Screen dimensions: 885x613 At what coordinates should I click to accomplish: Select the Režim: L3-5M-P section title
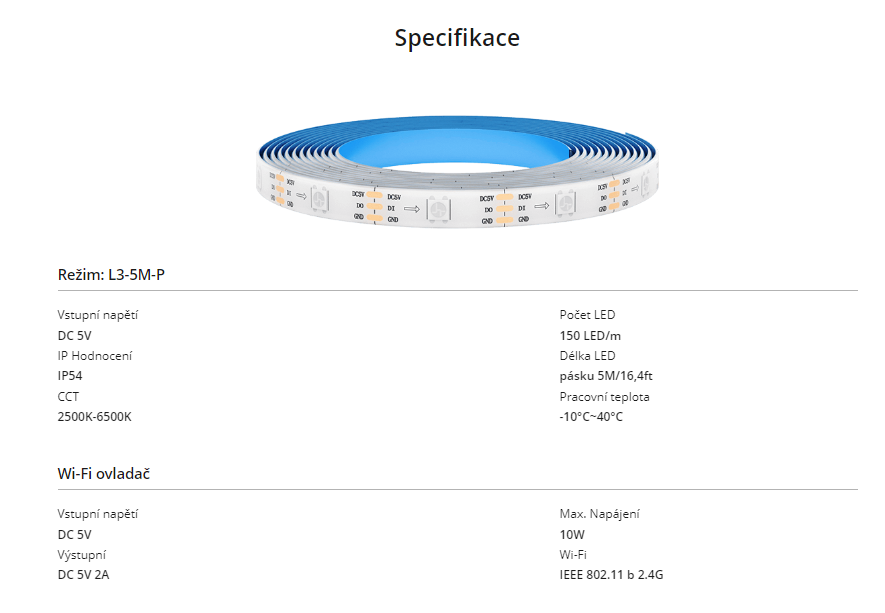click(x=111, y=275)
